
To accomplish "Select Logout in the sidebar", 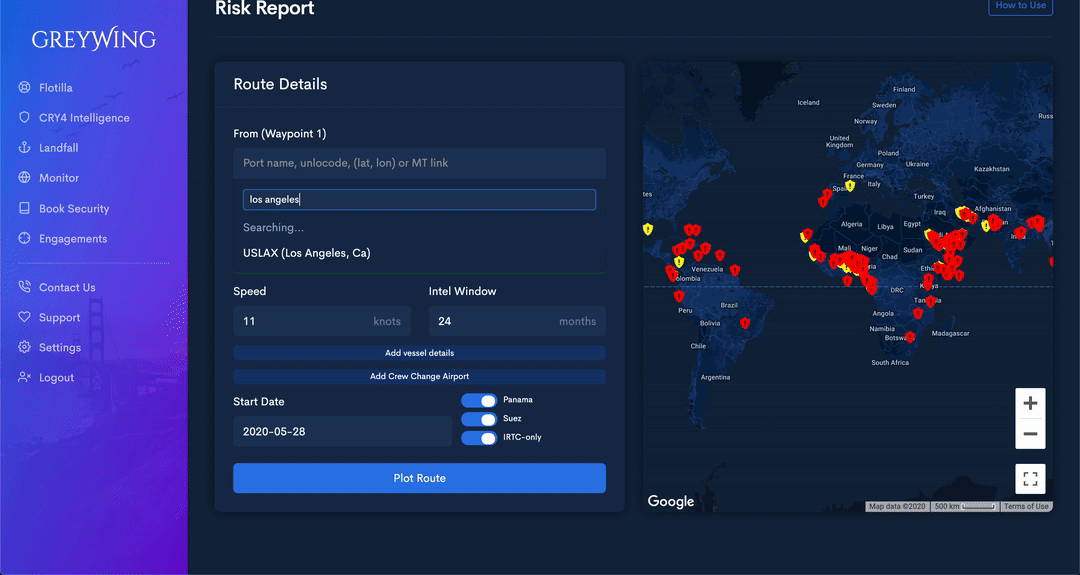I will click(56, 378).
